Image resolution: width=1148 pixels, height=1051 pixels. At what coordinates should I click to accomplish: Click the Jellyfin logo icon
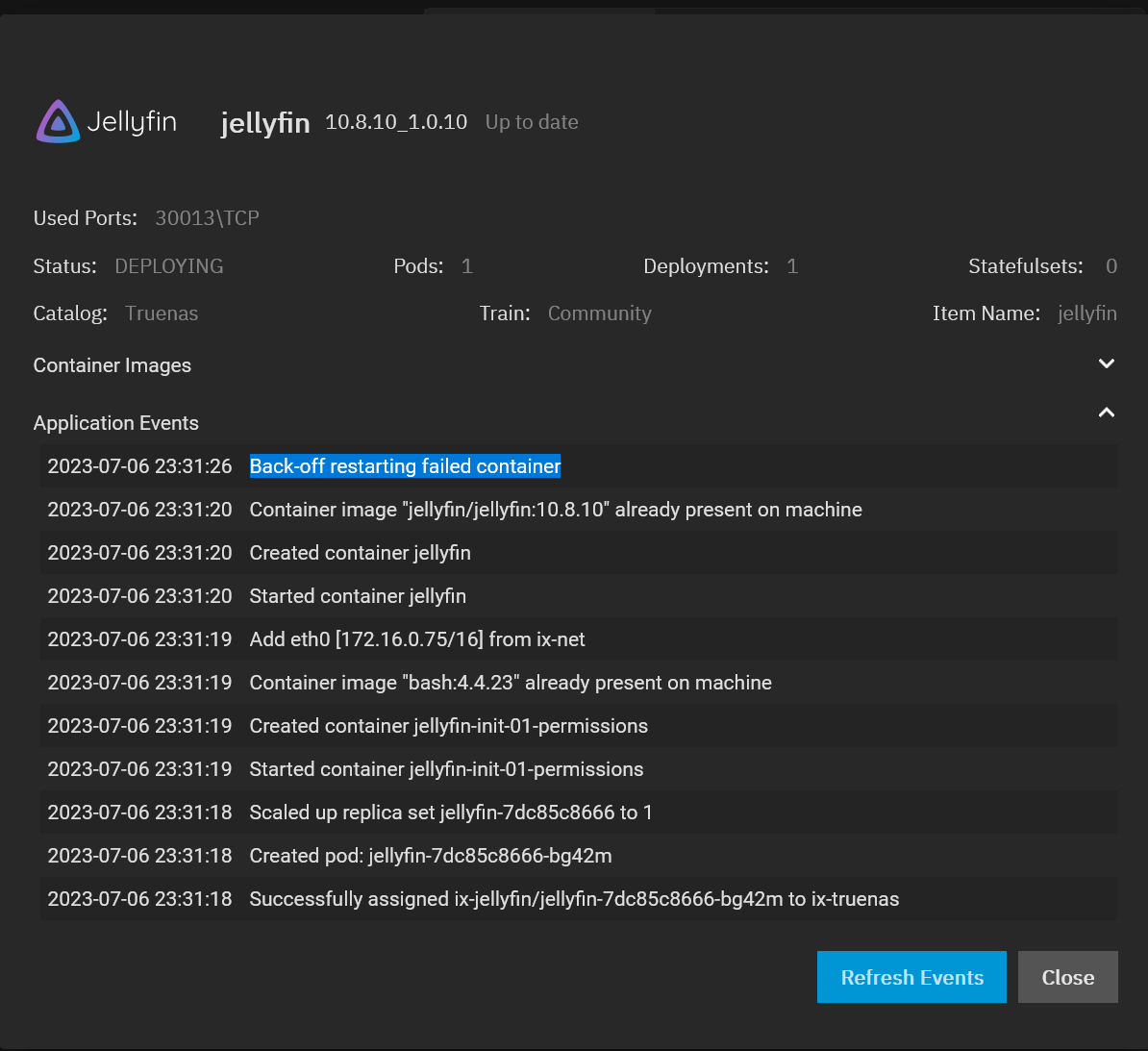point(58,121)
